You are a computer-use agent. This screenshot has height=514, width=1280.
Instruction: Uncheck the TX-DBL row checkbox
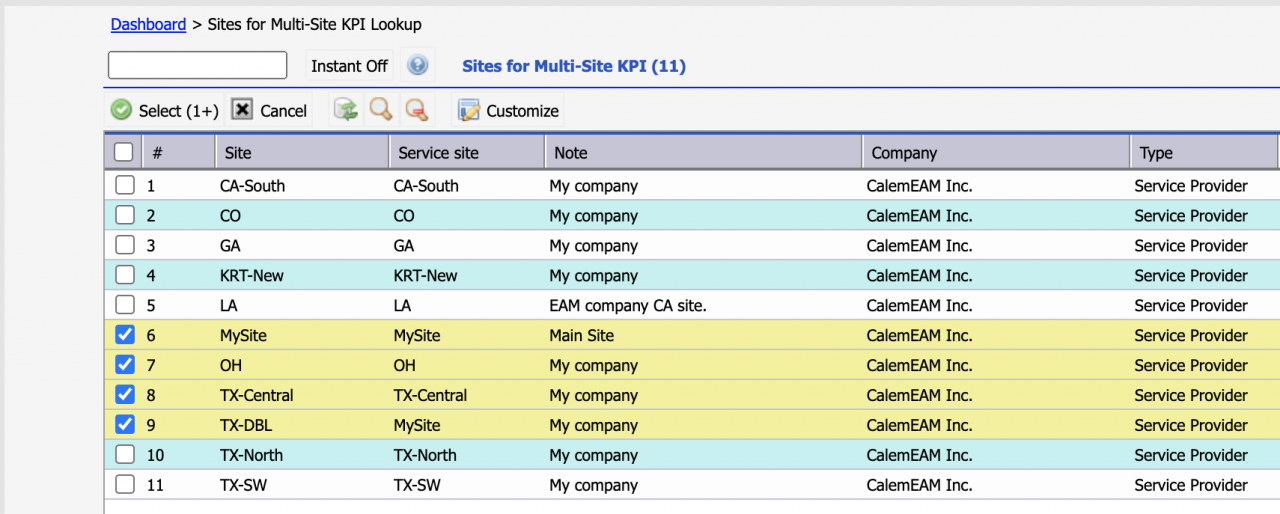124,425
